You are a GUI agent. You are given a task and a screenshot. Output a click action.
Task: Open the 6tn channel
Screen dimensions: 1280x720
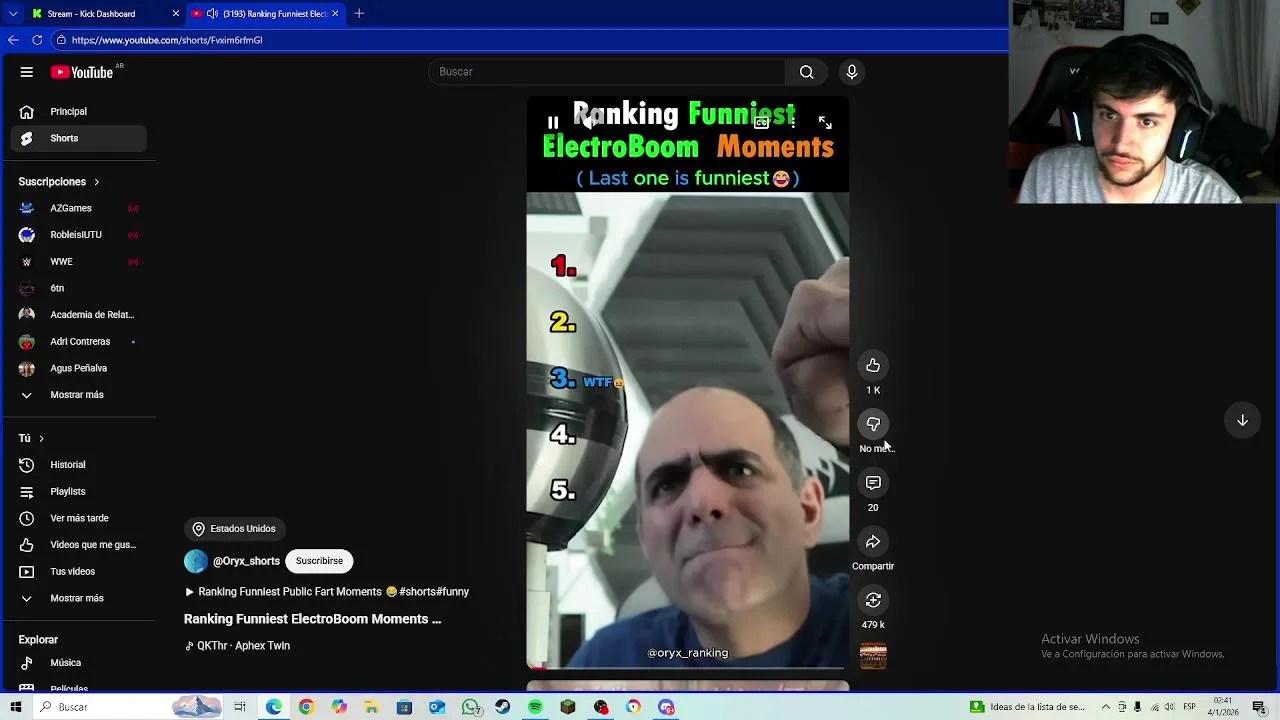(79, 288)
